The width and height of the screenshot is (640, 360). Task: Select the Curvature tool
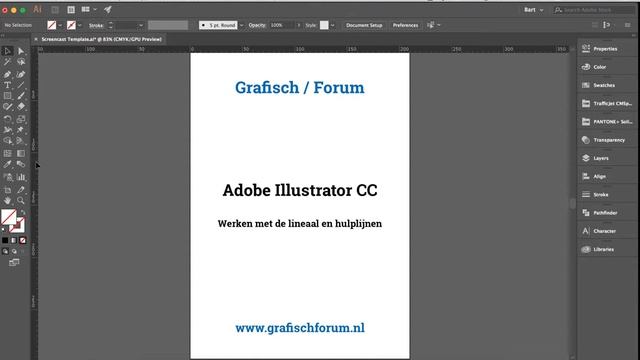pos(21,74)
